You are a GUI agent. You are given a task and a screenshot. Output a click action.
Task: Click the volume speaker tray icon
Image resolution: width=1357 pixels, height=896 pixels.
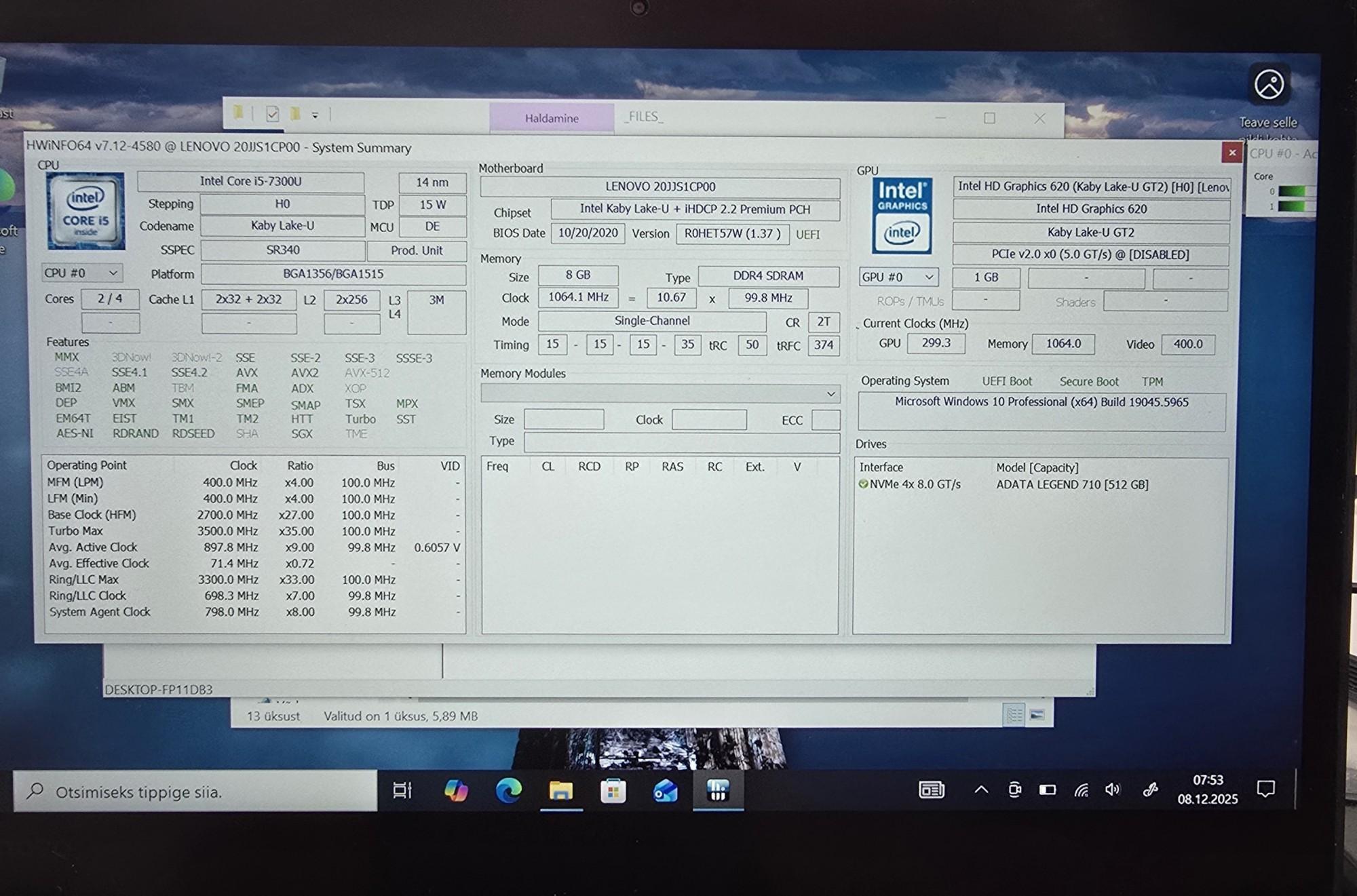tap(1113, 790)
